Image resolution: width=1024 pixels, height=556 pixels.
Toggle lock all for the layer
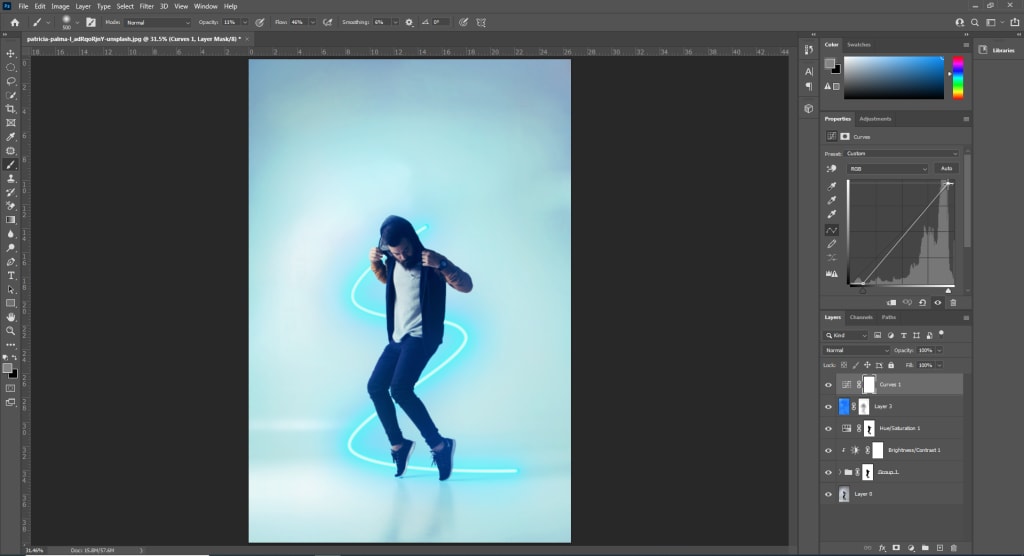tap(891, 365)
